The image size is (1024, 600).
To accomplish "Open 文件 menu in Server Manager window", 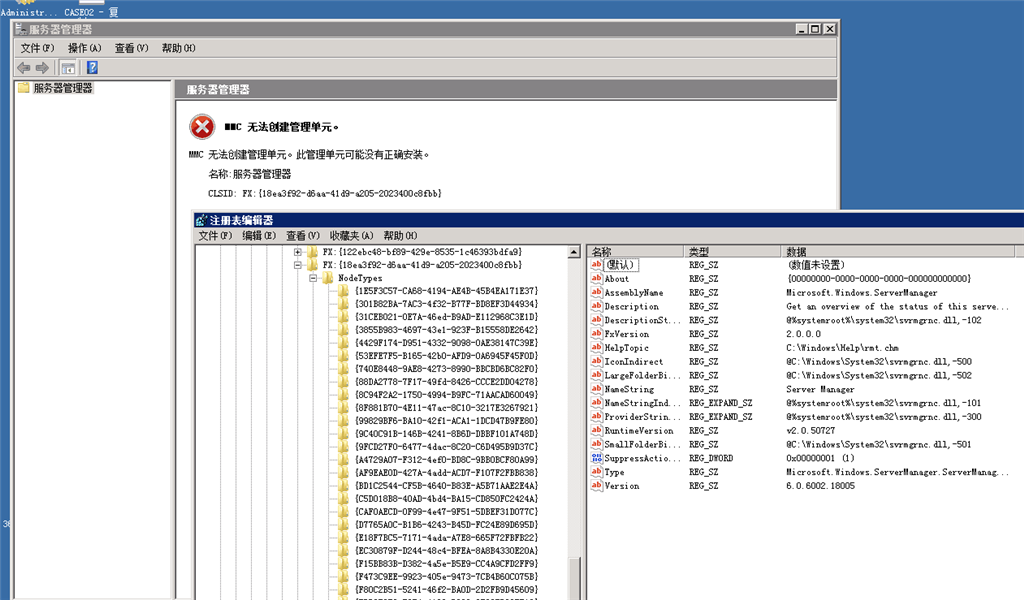I will [x=37, y=48].
